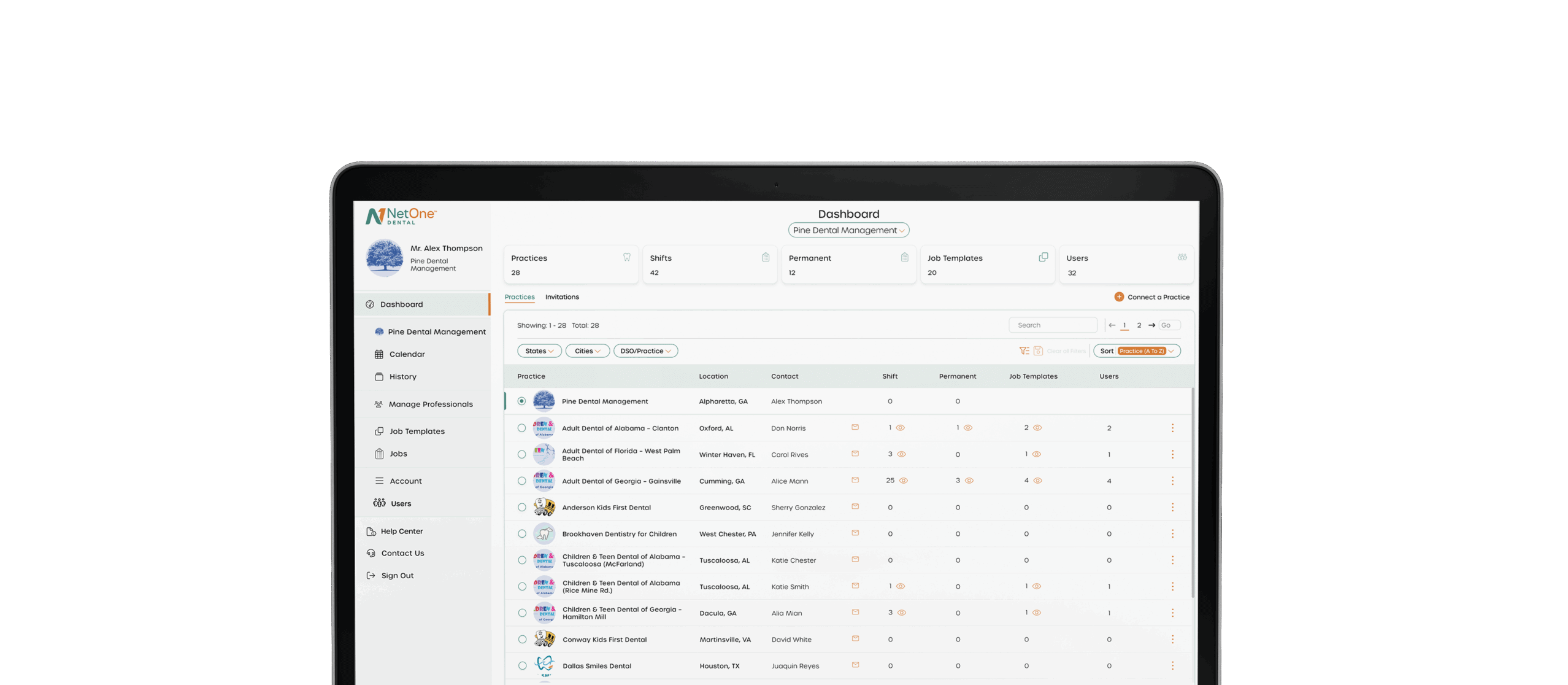
Task: Open the Pine Dental Management organization dropdown
Action: coord(848,230)
